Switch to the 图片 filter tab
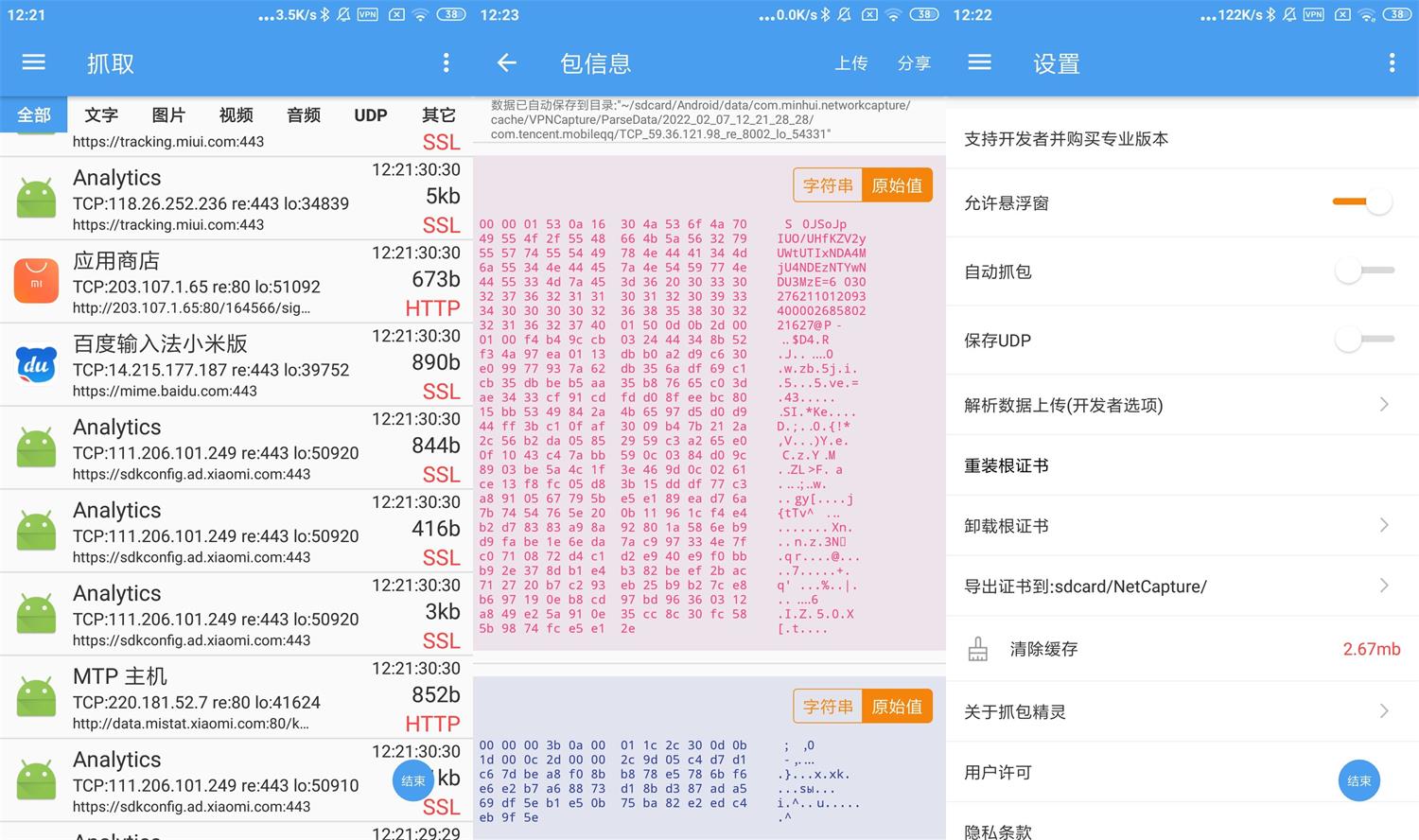 pyautogui.click(x=167, y=114)
